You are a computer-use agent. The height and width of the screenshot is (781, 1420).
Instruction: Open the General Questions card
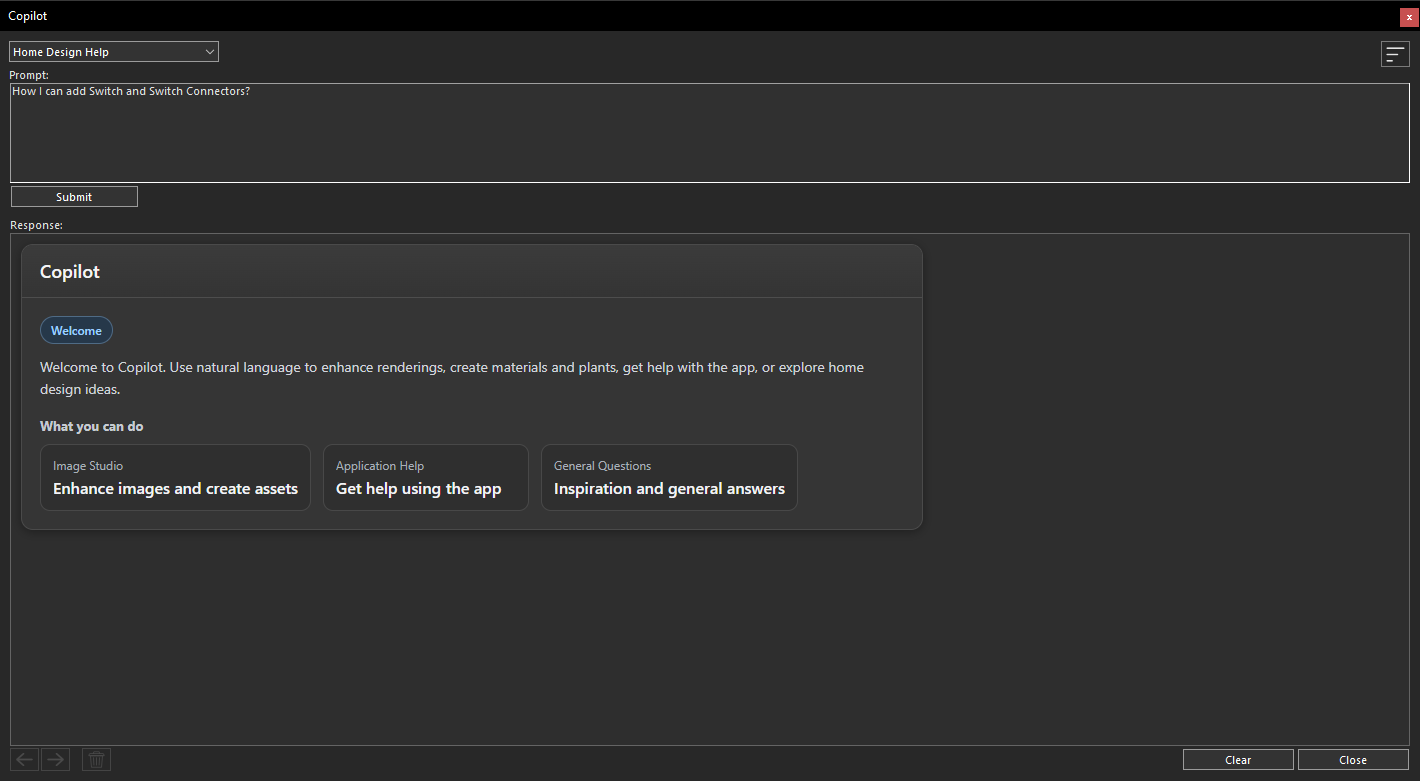pyautogui.click(x=669, y=478)
